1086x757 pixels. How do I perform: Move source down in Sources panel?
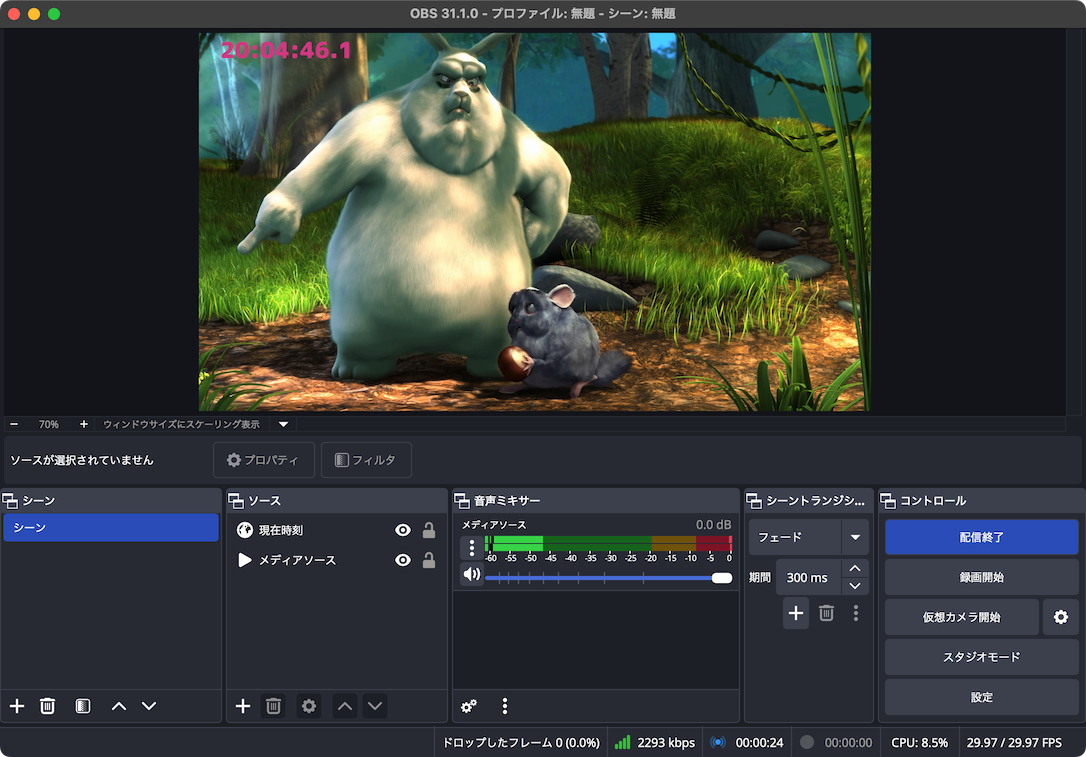click(375, 706)
